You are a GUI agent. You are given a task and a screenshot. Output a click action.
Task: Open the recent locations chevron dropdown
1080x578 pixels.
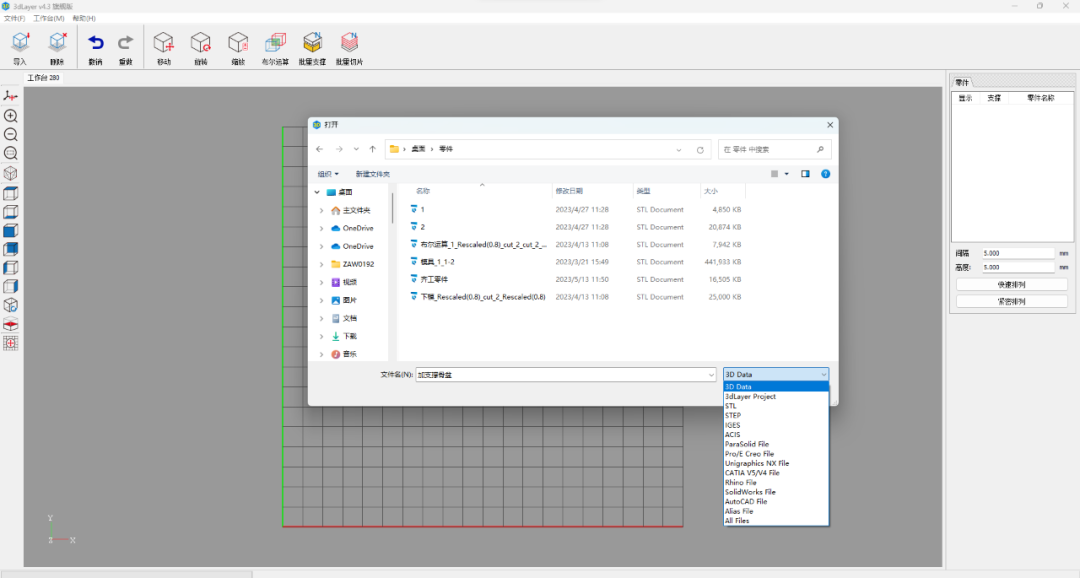point(356,149)
